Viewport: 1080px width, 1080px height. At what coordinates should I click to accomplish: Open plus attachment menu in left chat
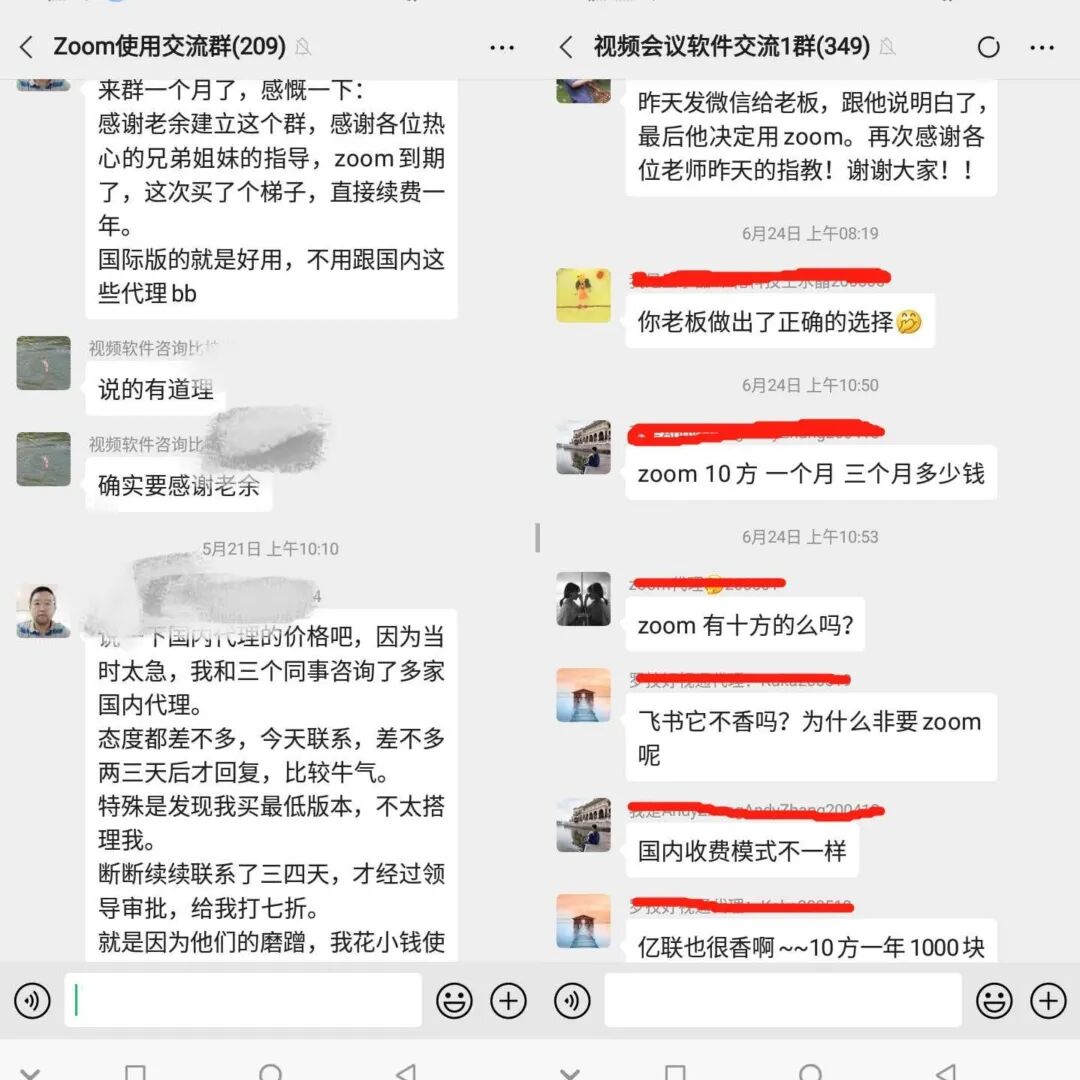coord(508,1000)
